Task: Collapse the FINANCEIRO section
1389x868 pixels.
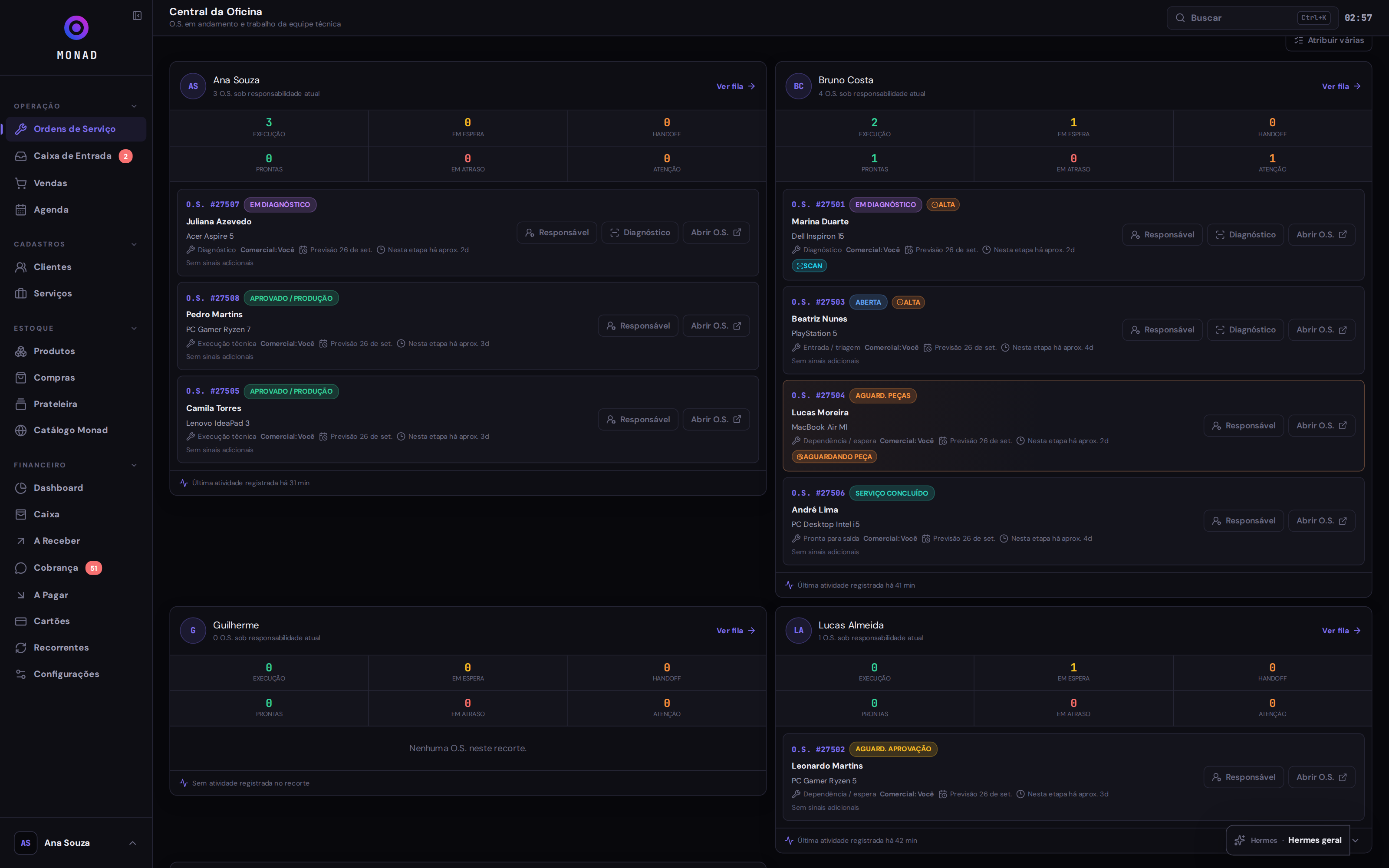Action: 134,465
